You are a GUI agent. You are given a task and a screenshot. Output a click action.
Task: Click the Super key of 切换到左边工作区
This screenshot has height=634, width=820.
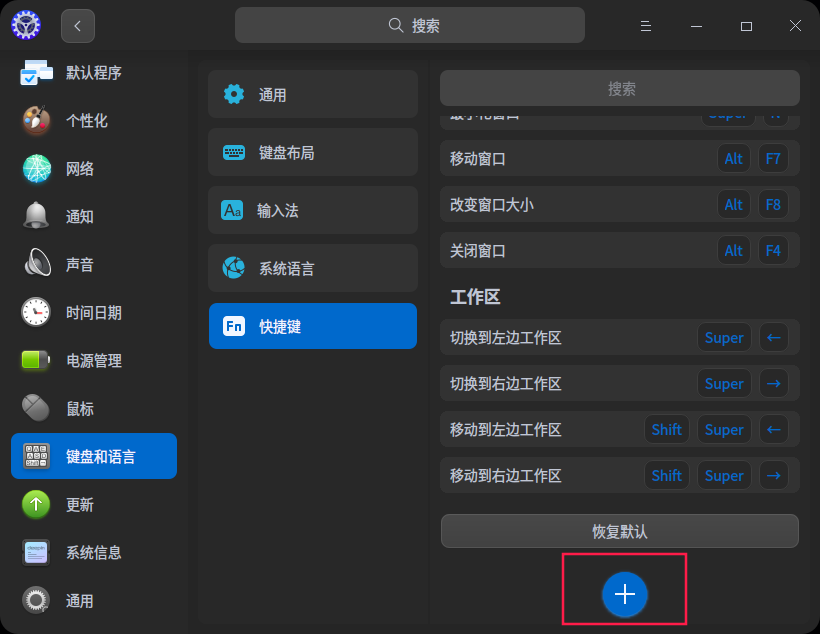point(724,337)
